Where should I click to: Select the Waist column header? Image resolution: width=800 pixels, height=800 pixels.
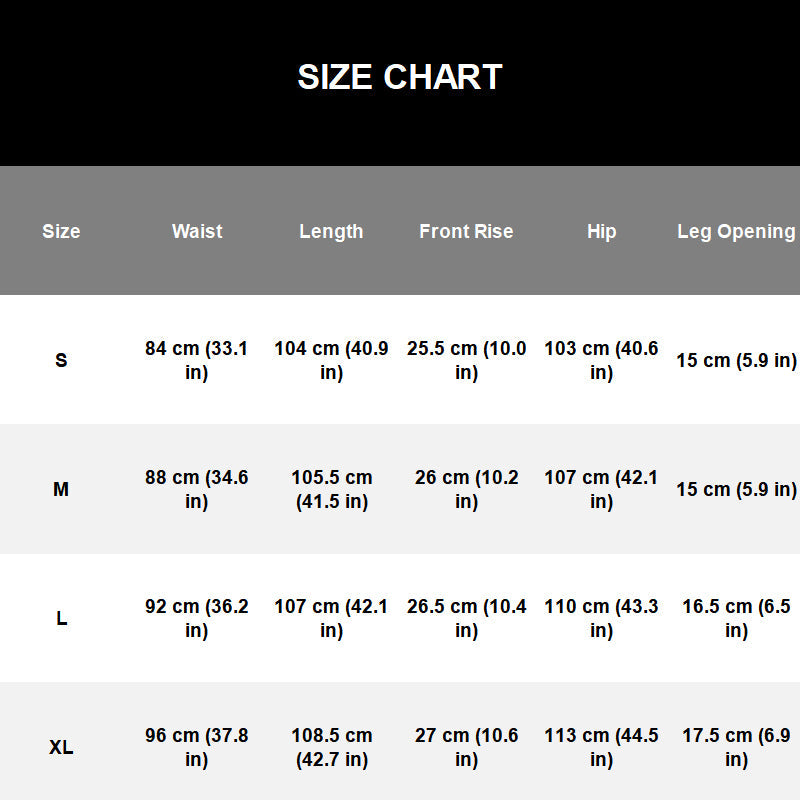coord(197,231)
